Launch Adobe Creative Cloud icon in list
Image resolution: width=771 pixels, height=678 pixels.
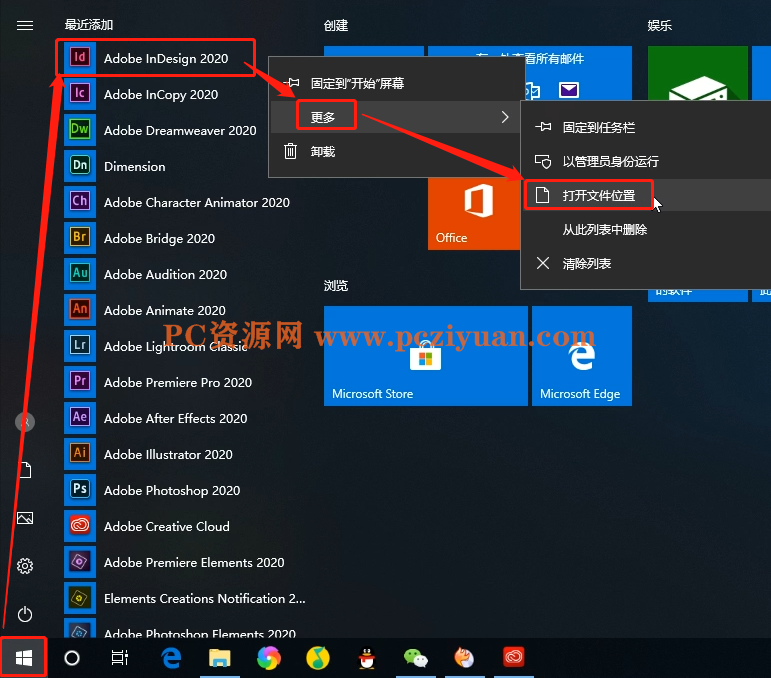80,526
